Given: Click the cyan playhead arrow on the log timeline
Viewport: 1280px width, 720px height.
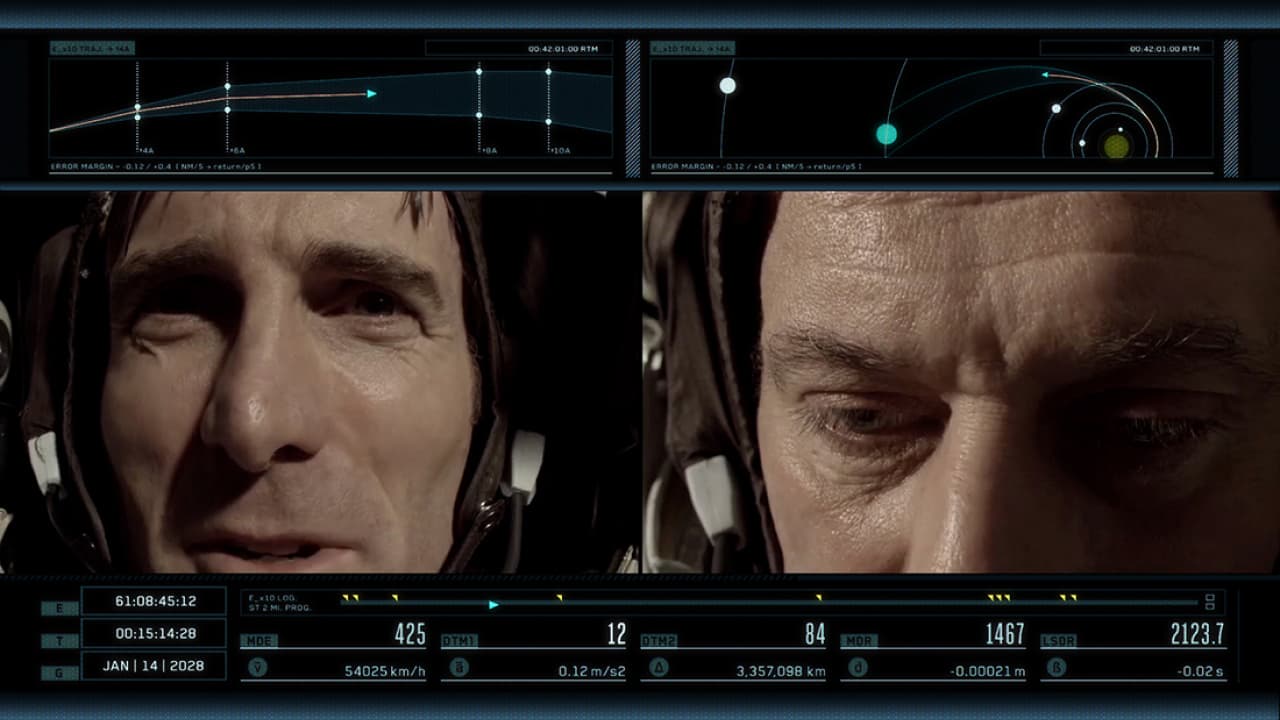Looking at the screenshot, I should coord(494,605).
